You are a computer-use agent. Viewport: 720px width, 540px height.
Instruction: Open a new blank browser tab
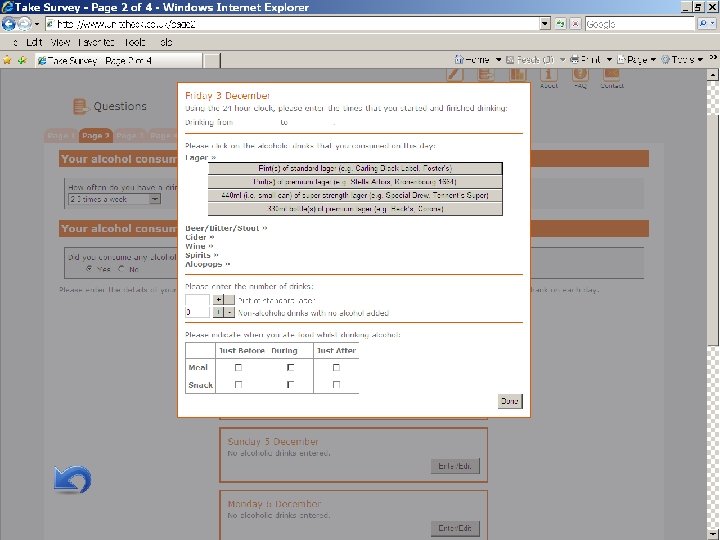point(212,61)
